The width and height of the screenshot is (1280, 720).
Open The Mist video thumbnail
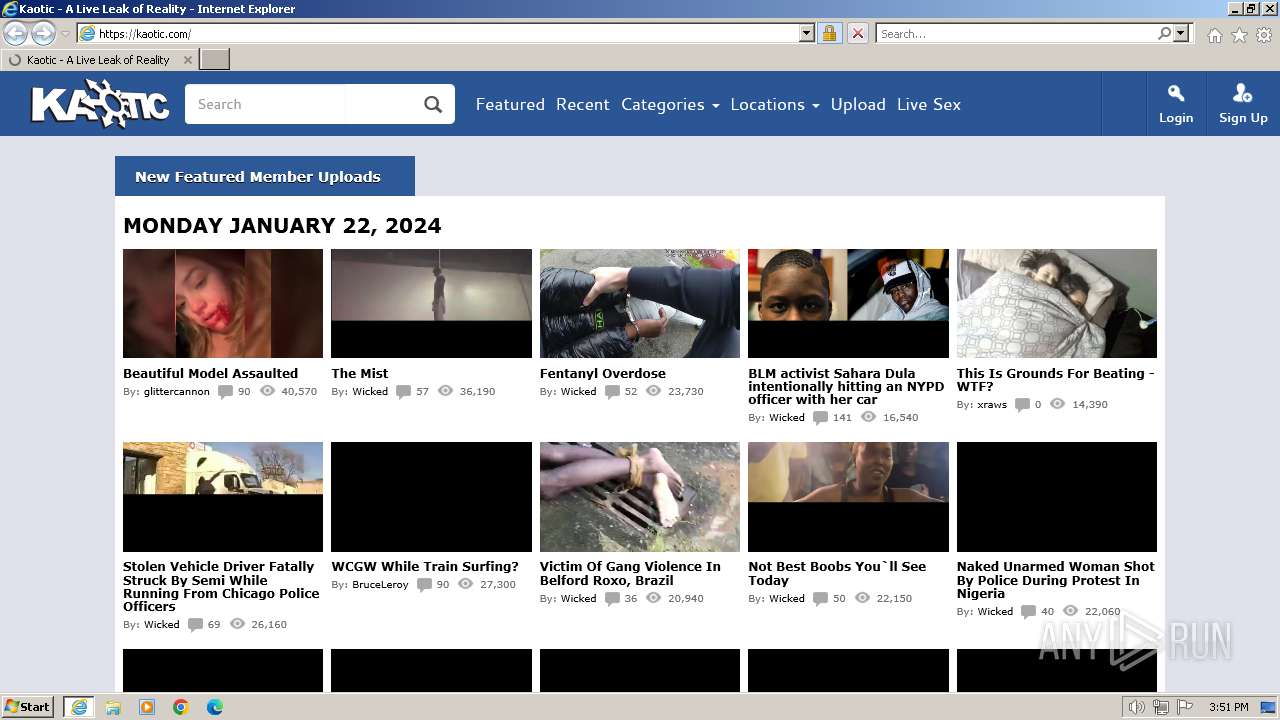tap(431, 303)
